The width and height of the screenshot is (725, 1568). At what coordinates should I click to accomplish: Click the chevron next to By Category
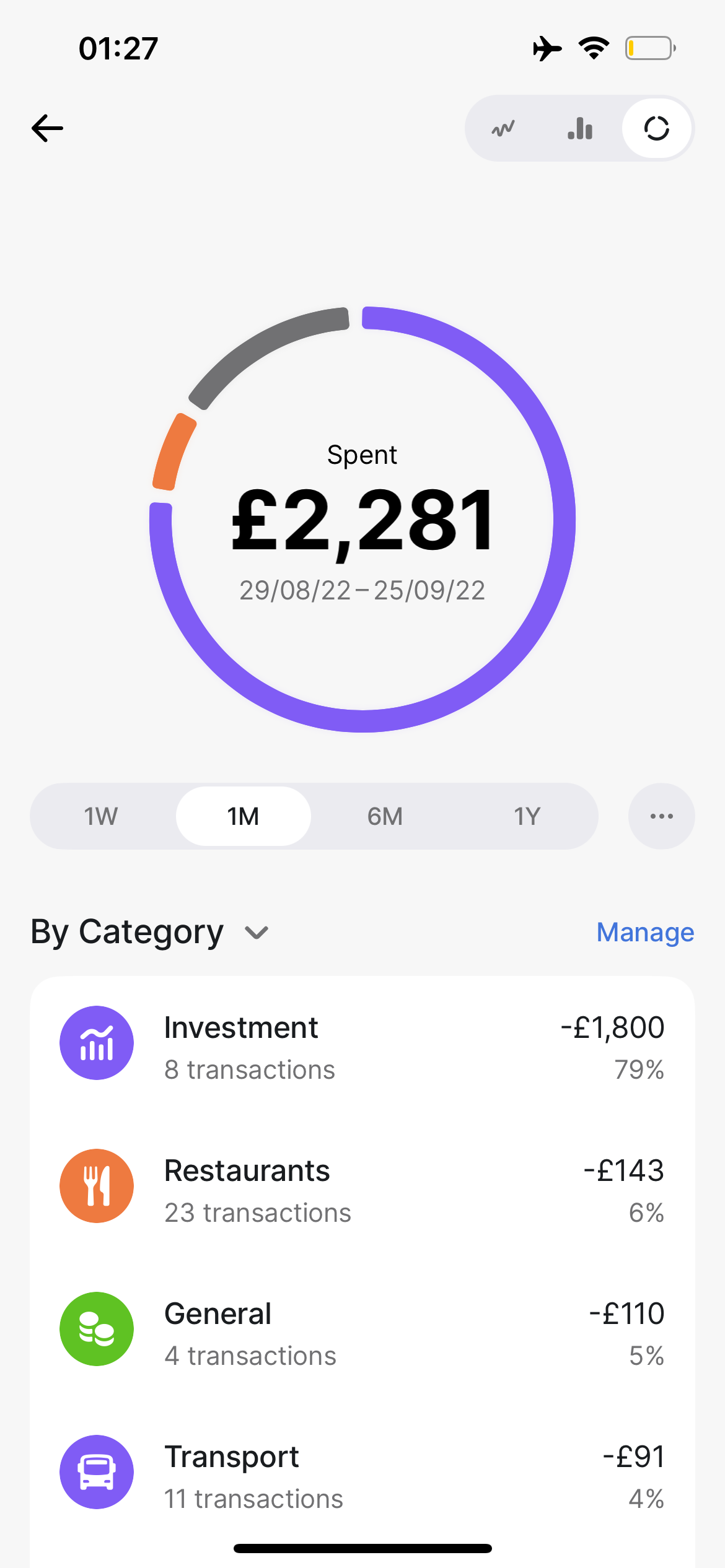[257, 933]
